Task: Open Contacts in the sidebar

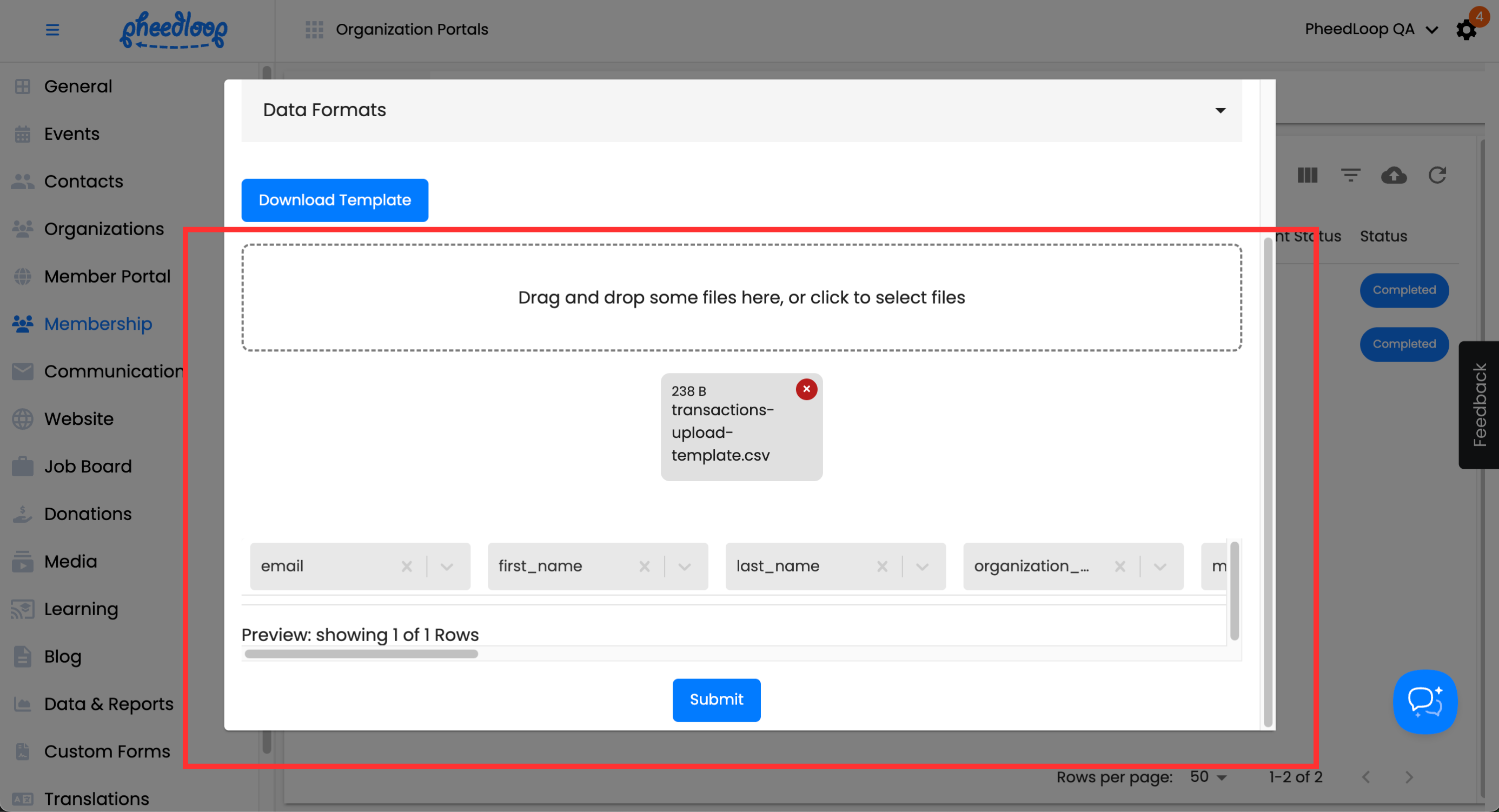Action: (83, 182)
